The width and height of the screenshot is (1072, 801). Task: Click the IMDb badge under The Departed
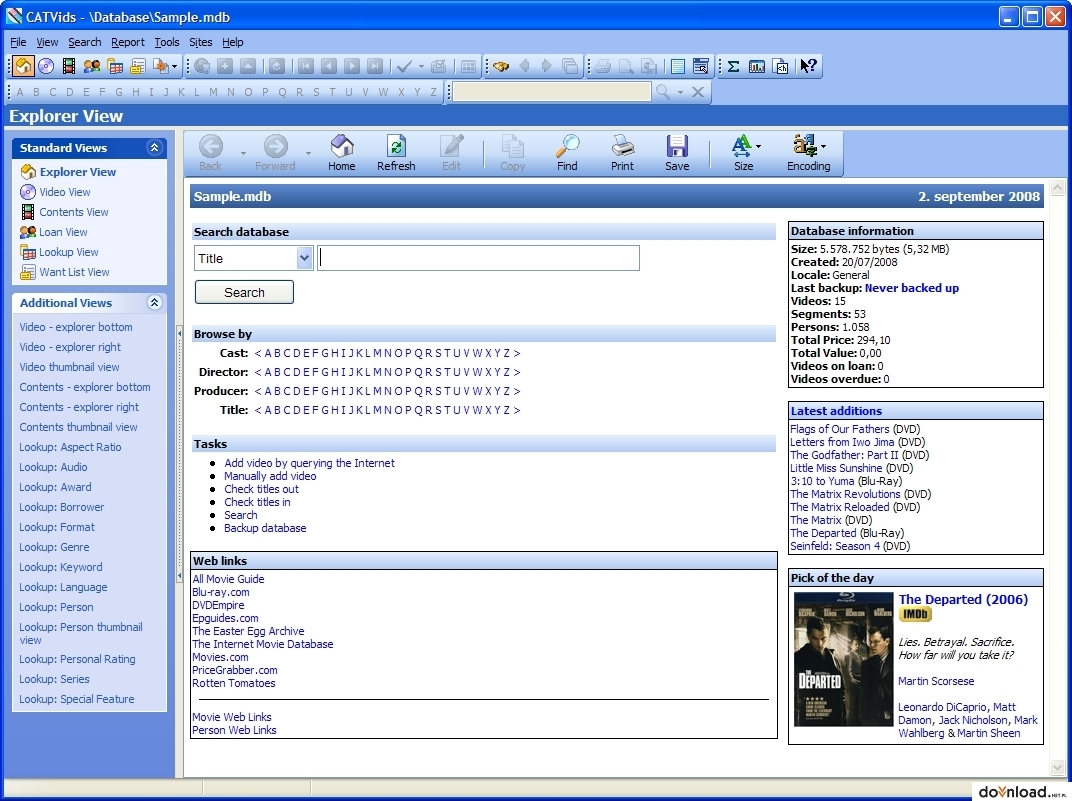915,614
